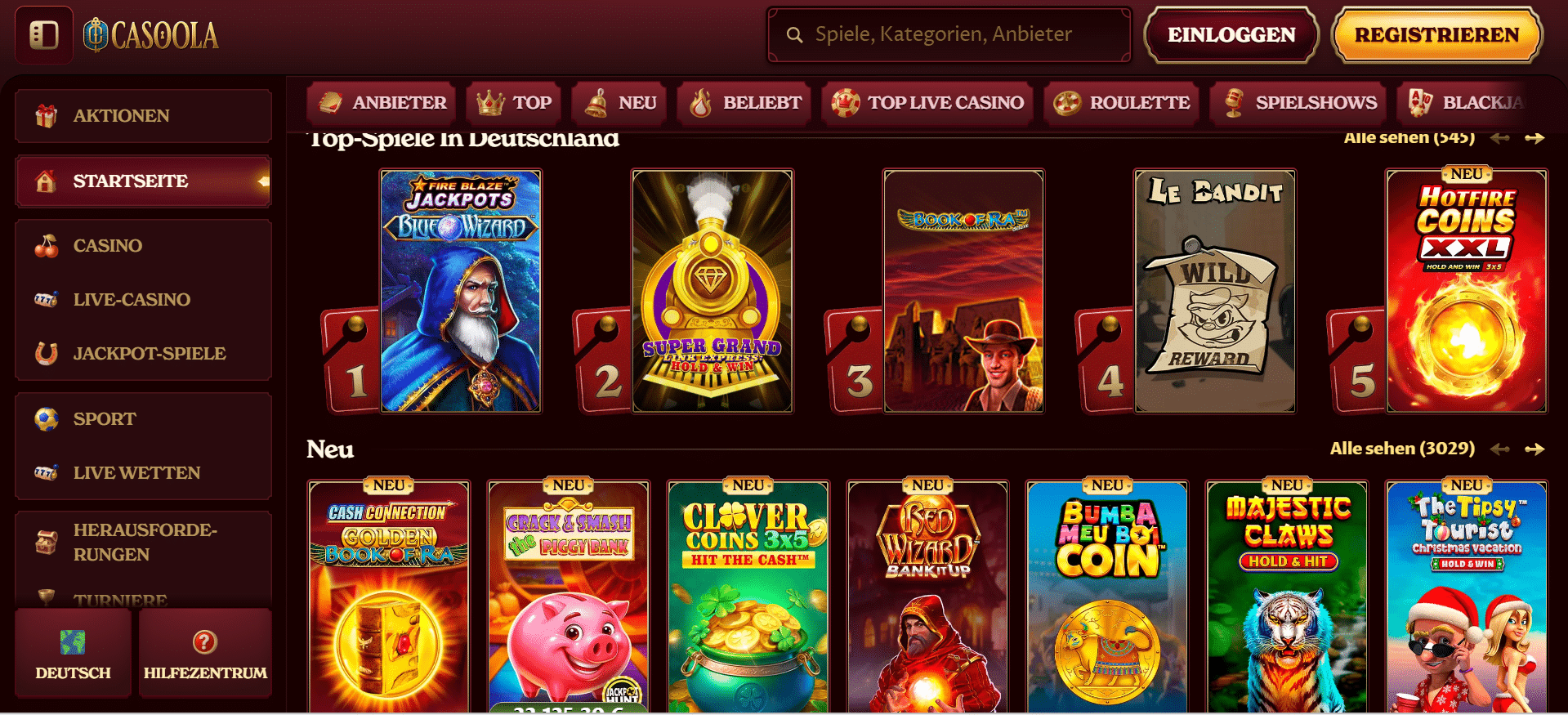Select the Roulette category tab
This screenshot has height=715, width=1568.
coord(1121,103)
